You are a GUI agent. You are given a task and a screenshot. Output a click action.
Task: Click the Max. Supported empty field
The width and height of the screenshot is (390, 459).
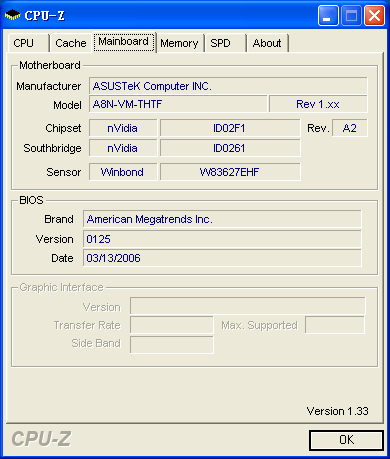[x=335, y=325]
